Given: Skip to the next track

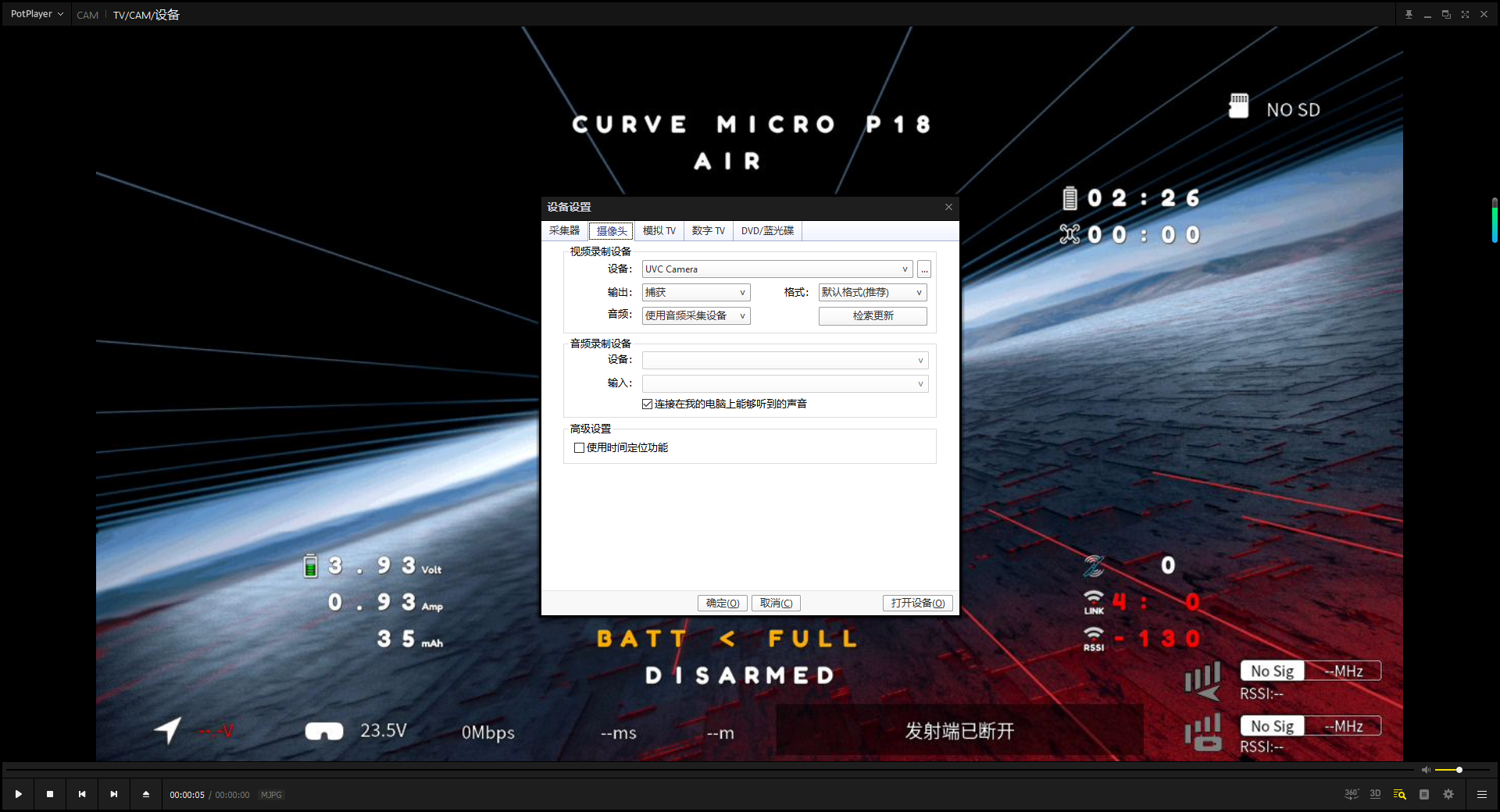Looking at the screenshot, I should 114,794.
